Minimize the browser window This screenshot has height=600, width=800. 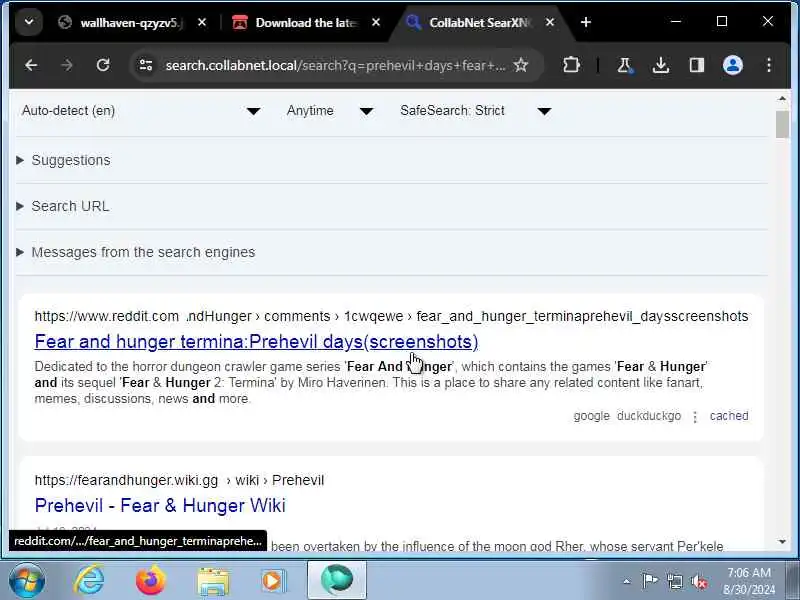[676, 21]
